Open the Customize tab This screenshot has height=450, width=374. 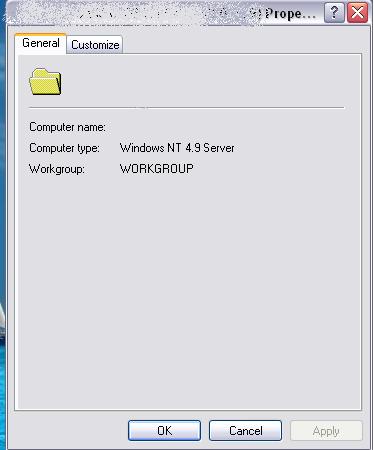tap(95, 45)
